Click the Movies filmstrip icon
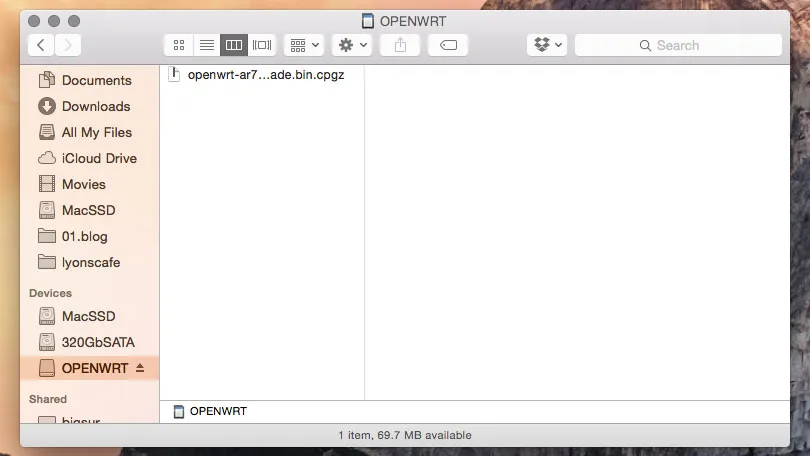The image size is (810, 456). click(x=46, y=184)
